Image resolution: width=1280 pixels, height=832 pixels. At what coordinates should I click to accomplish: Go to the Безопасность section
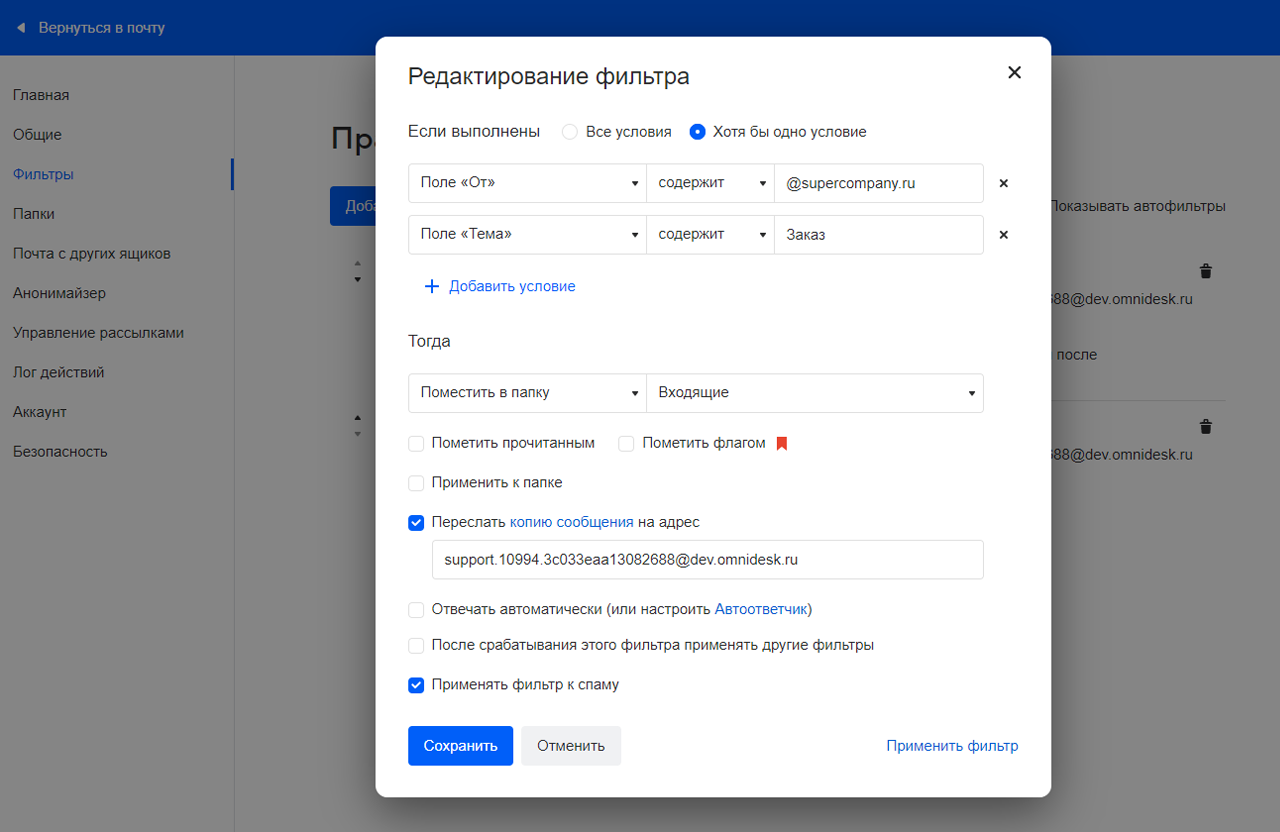60,452
